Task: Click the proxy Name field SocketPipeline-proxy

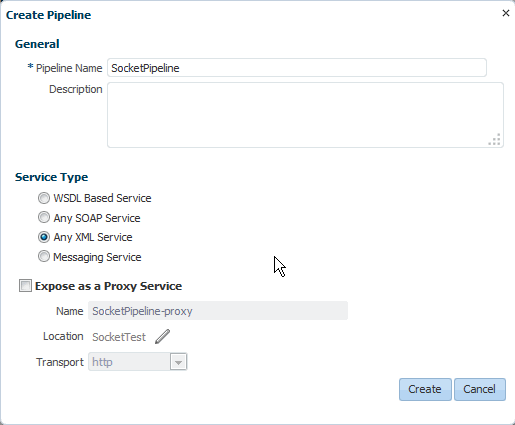Action: (x=218, y=311)
